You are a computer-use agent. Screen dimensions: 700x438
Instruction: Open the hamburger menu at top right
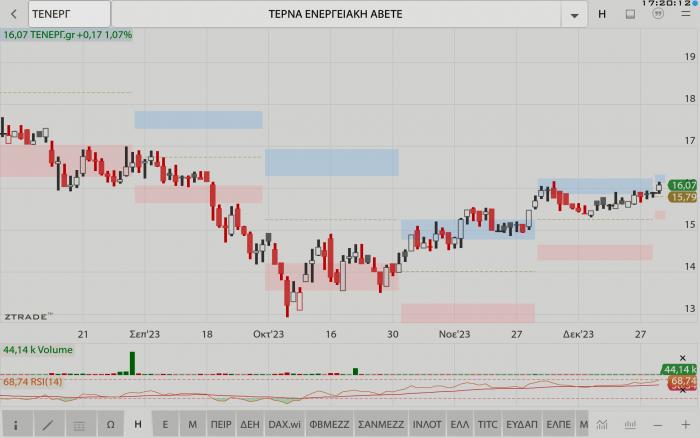coord(685,14)
